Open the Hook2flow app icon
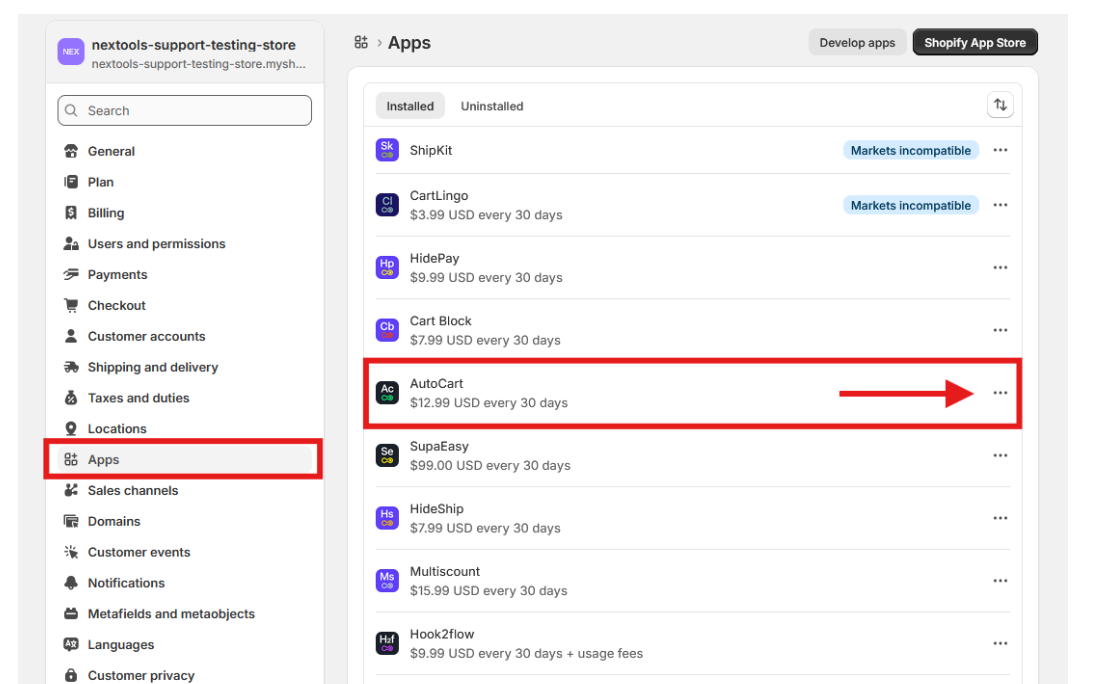The width and height of the screenshot is (1102, 684). click(387, 643)
